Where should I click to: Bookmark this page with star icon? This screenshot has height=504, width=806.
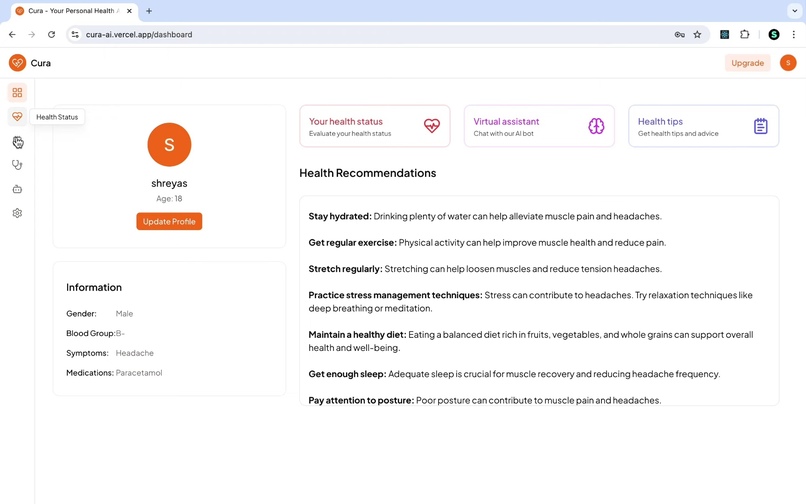tap(697, 34)
